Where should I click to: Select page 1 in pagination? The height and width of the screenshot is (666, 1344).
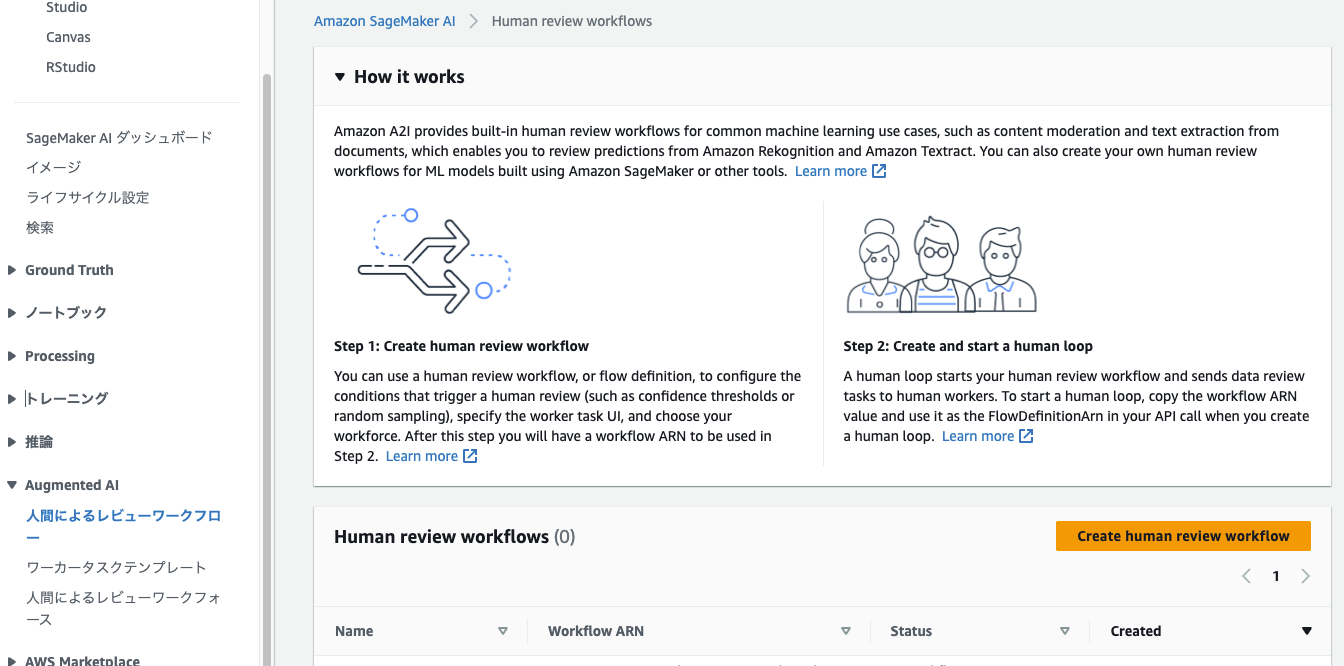(1276, 576)
